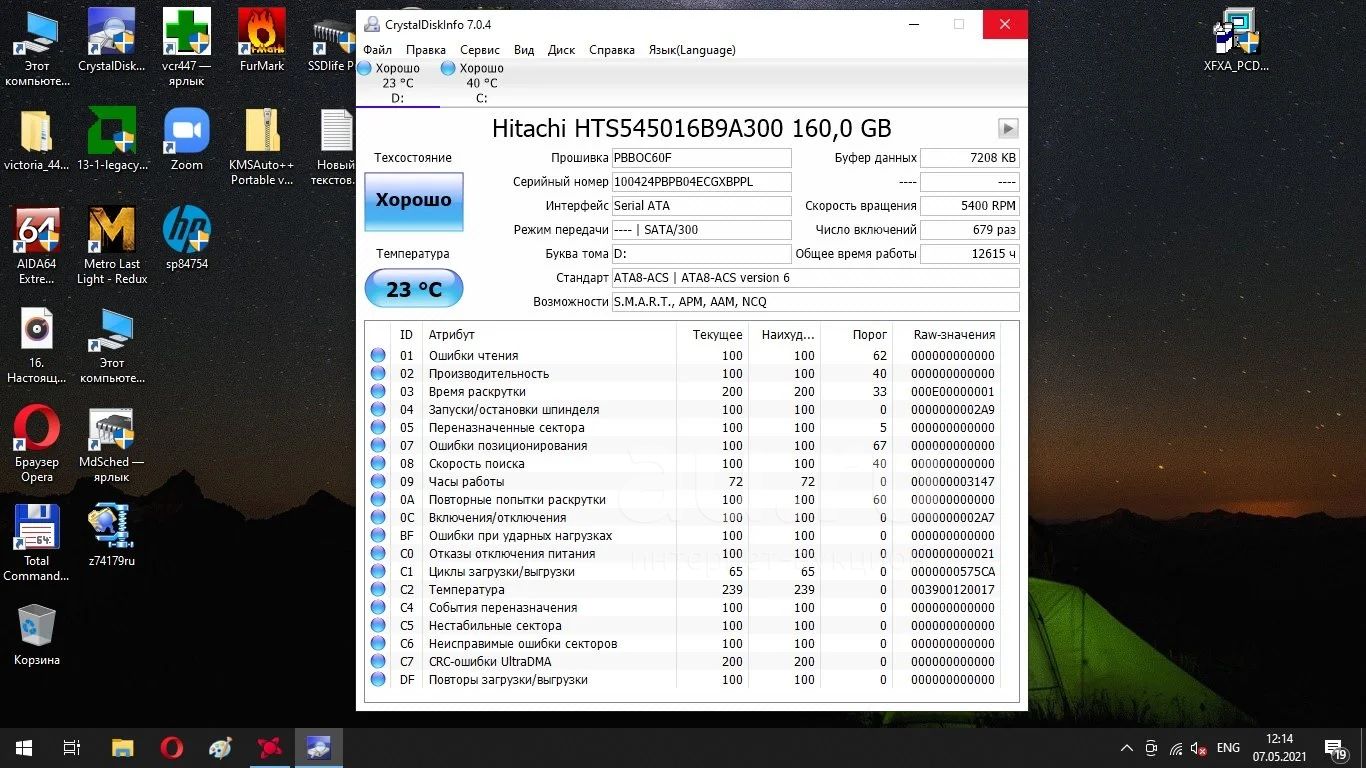Screen dimensions: 1366x768
Task: Click the Raw-значения column header
Action: tap(953, 335)
